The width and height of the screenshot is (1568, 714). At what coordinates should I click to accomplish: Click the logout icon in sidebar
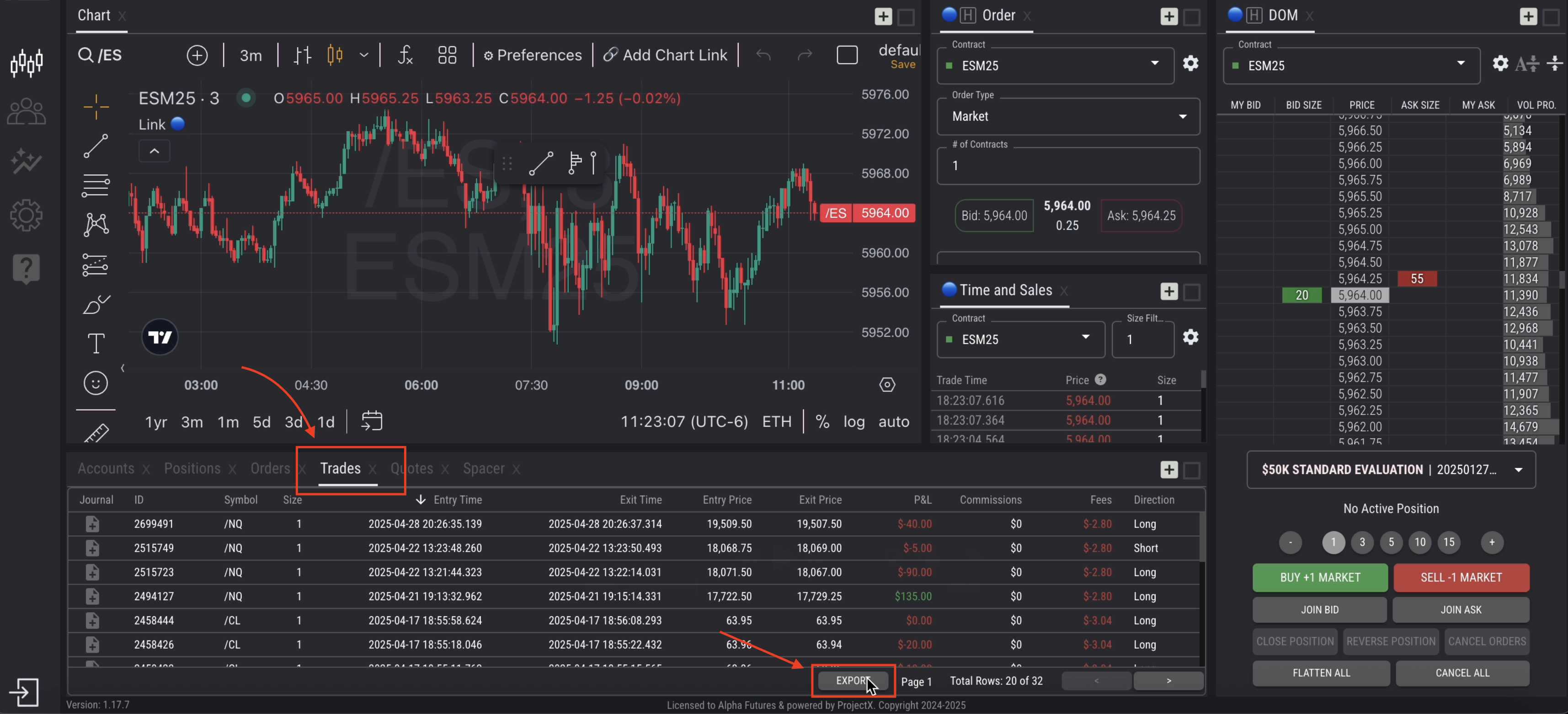[24, 692]
